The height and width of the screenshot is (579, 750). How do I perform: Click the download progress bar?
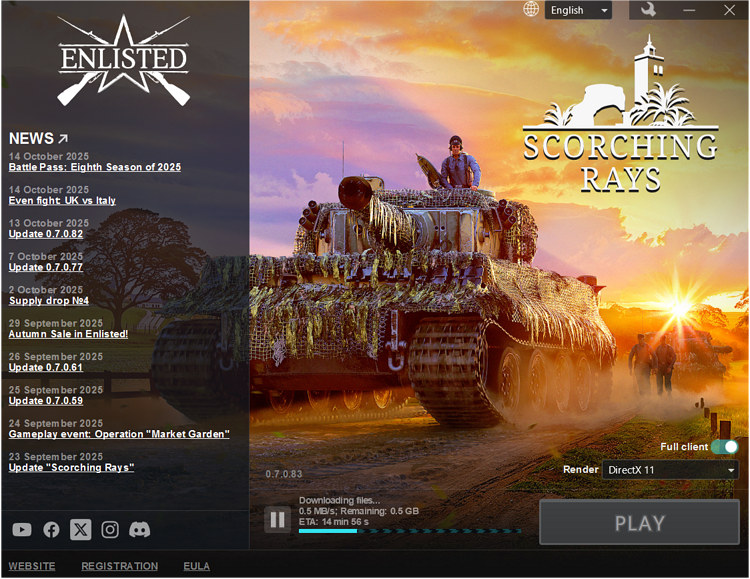[409, 531]
